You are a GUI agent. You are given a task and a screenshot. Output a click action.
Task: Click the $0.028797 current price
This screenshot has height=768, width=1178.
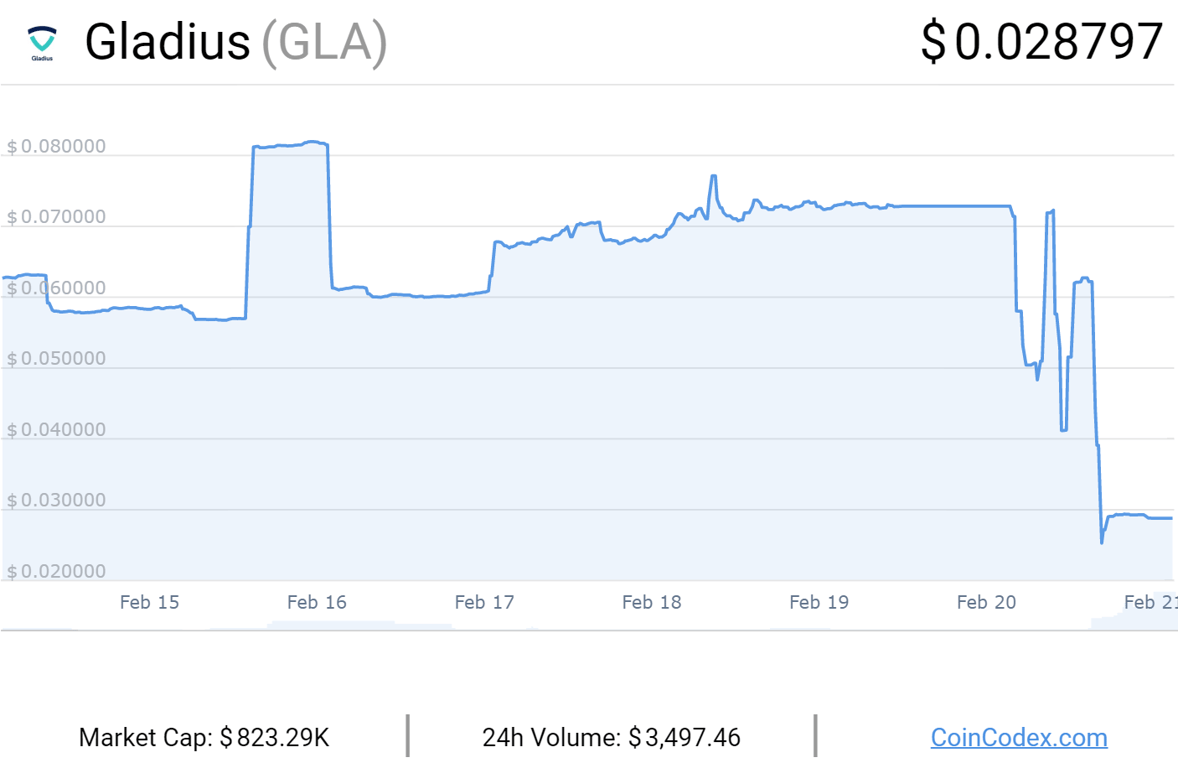(x=1042, y=43)
